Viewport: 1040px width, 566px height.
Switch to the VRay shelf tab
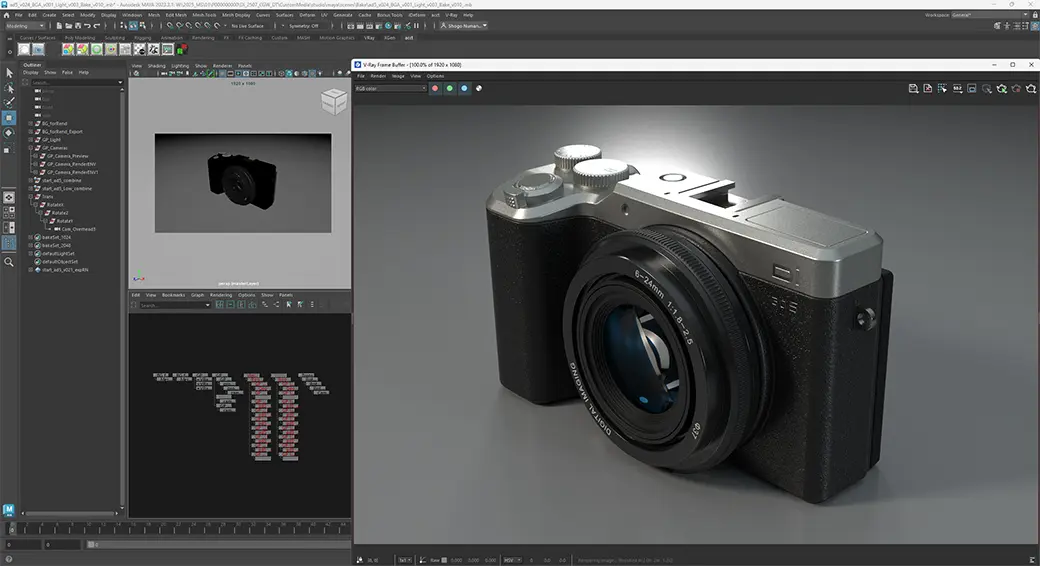click(x=369, y=38)
